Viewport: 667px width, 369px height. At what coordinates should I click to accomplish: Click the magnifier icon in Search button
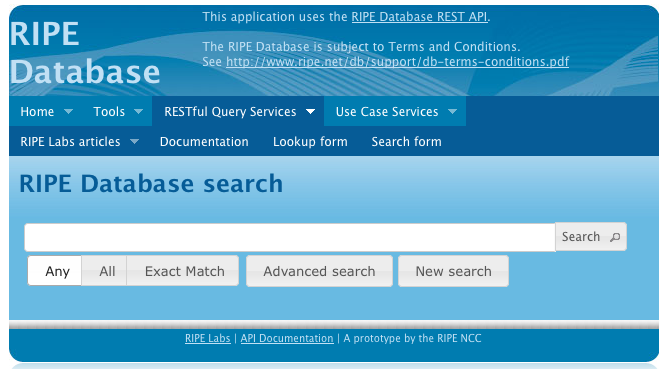[x=615, y=237]
